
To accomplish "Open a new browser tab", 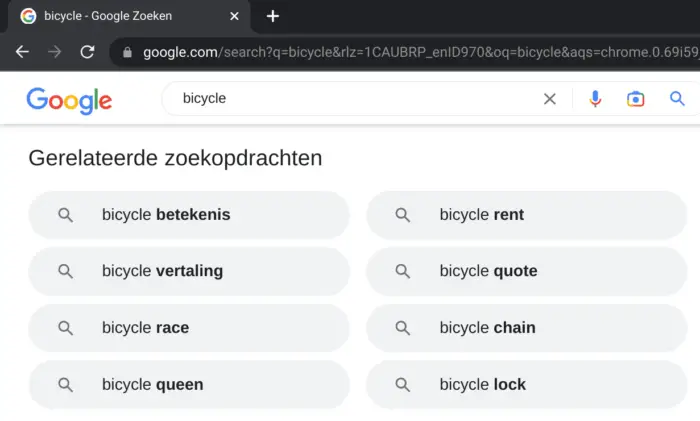I will [273, 17].
